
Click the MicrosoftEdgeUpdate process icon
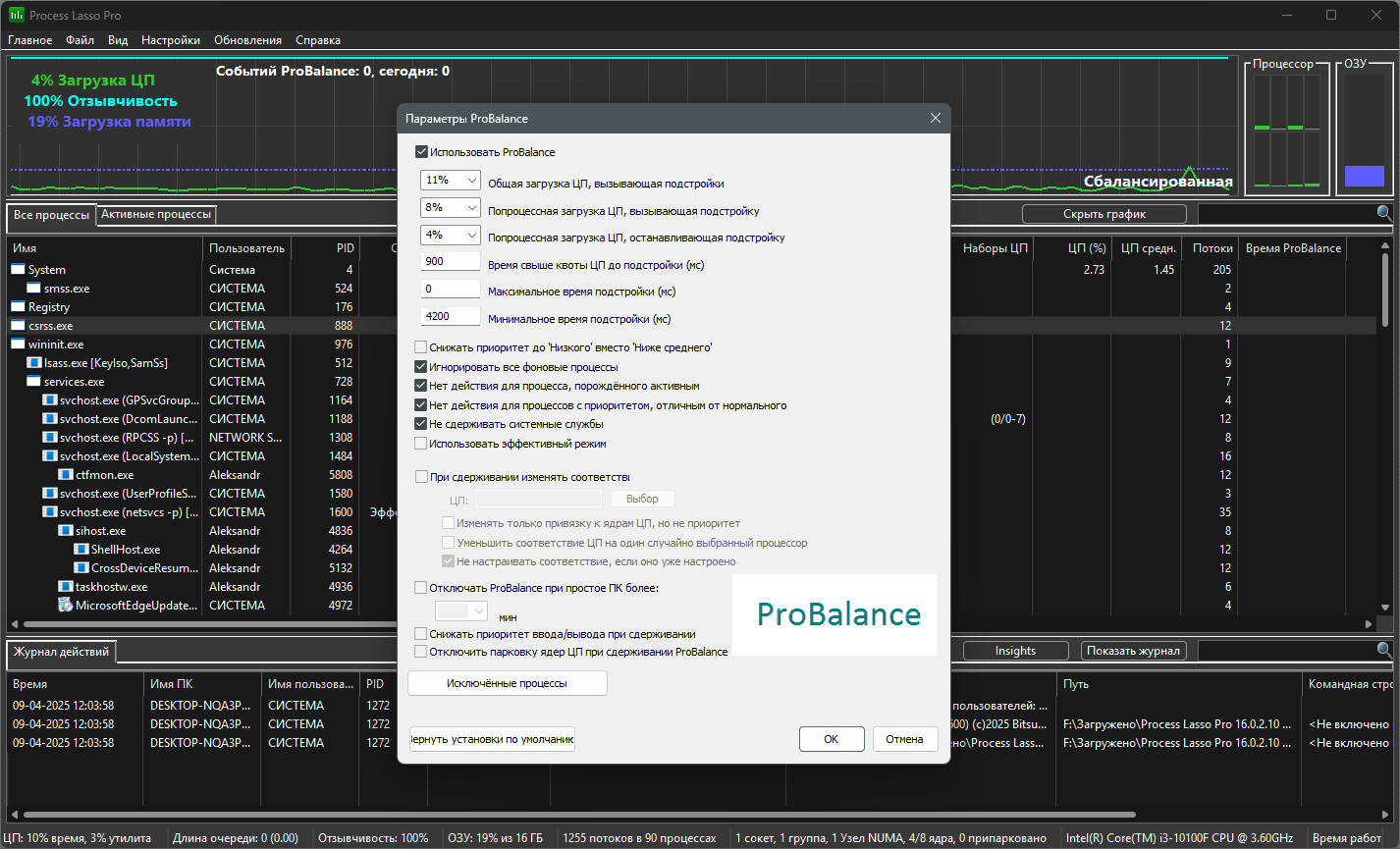coord(66,605)
